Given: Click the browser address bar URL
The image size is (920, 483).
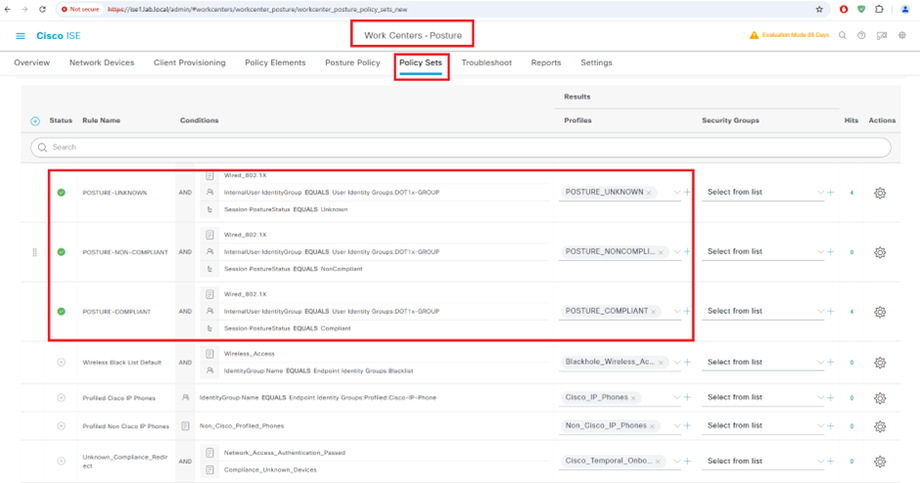Looking at the screenshot, I should 257,9.
